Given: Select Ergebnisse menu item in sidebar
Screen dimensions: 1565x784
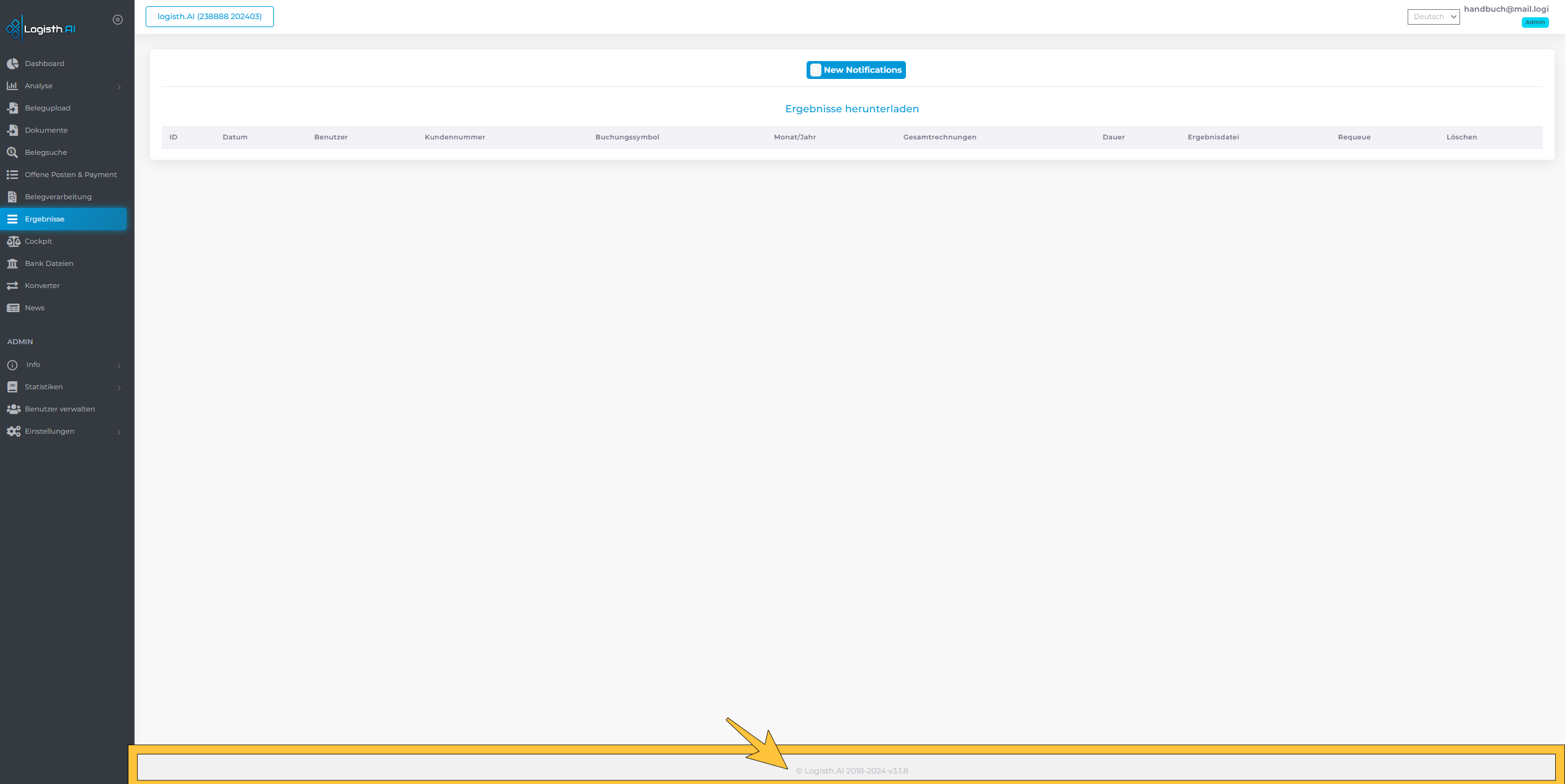Looking at the screenshot, I should tap(65, 218).
